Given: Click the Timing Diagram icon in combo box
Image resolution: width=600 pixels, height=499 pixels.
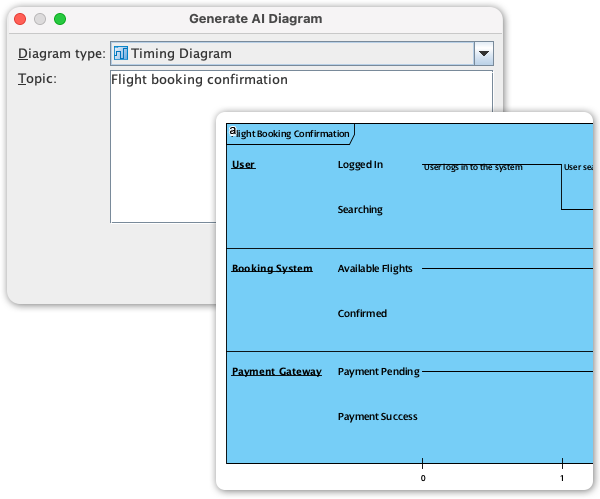Looking at the screenshot, I should 121,54.
